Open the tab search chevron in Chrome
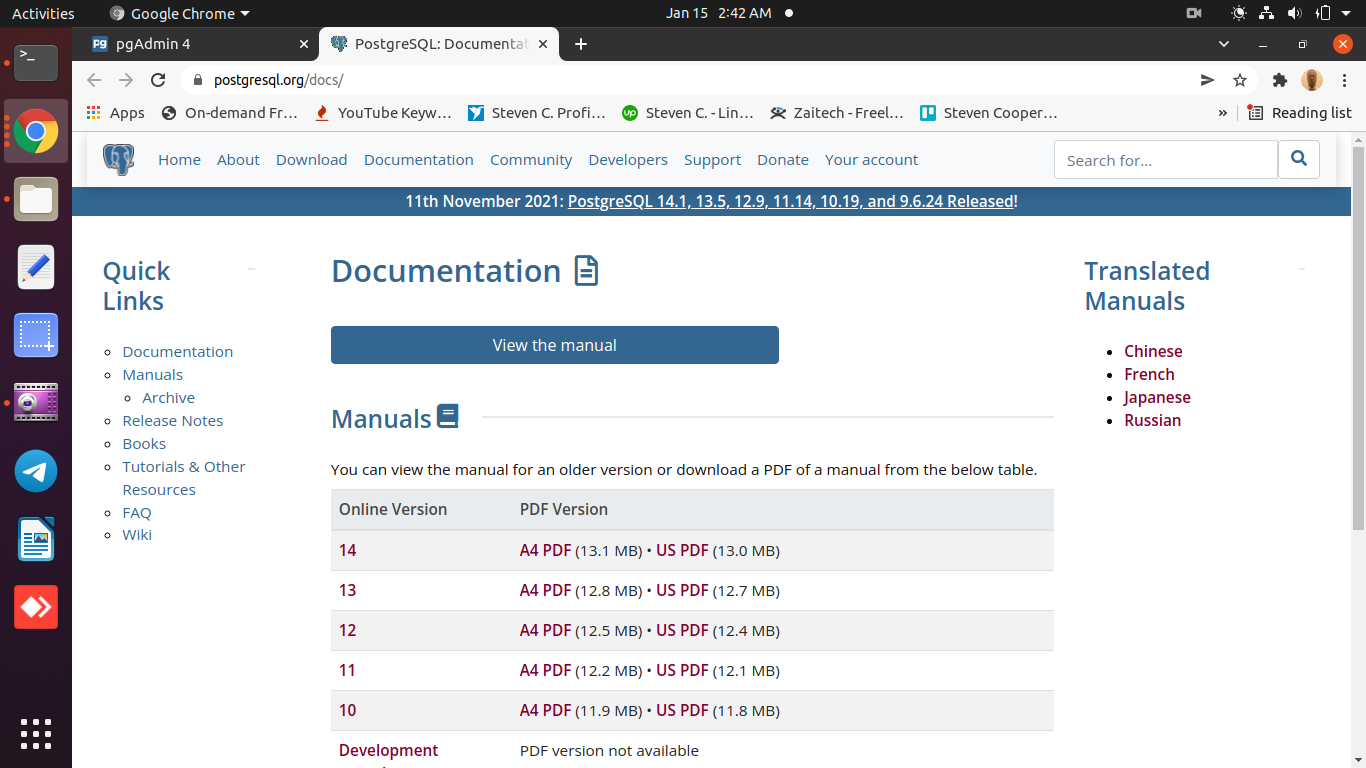 tap(1224, 44)
